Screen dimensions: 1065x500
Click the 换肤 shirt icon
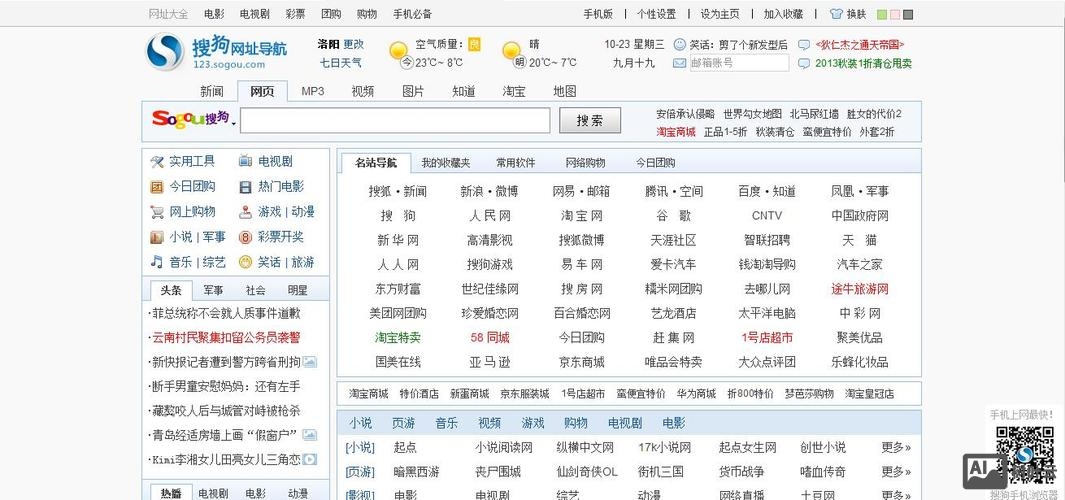pos(836,14)
